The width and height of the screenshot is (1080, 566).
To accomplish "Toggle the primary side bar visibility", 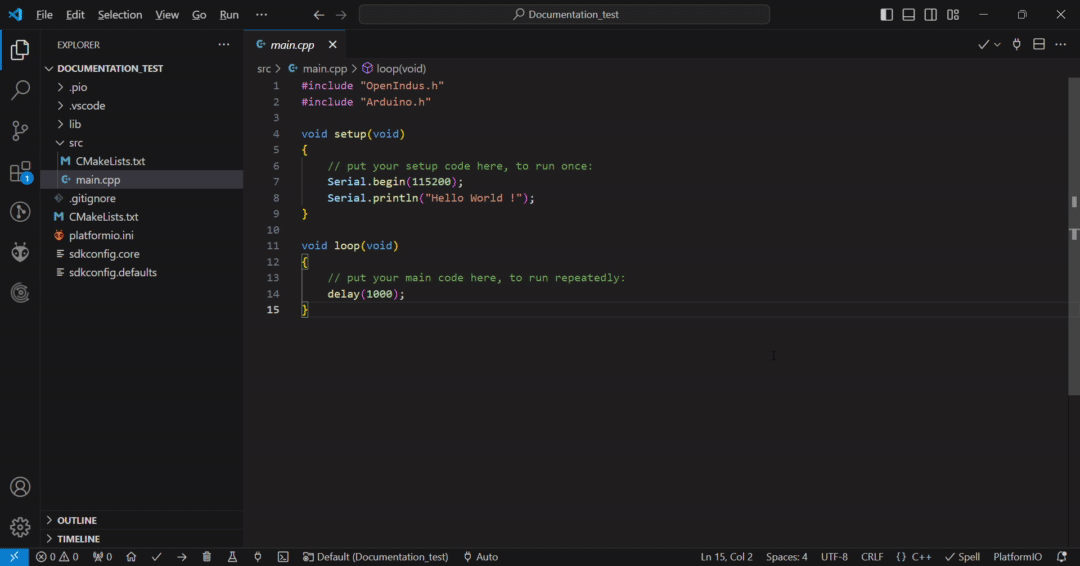I will coord(886,15).
